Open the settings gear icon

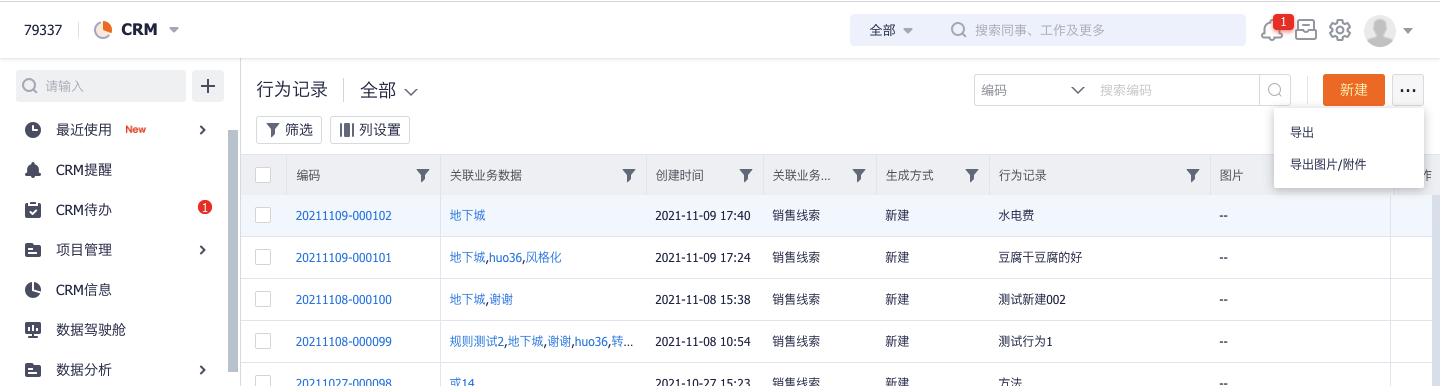(x=1340, y=30)
